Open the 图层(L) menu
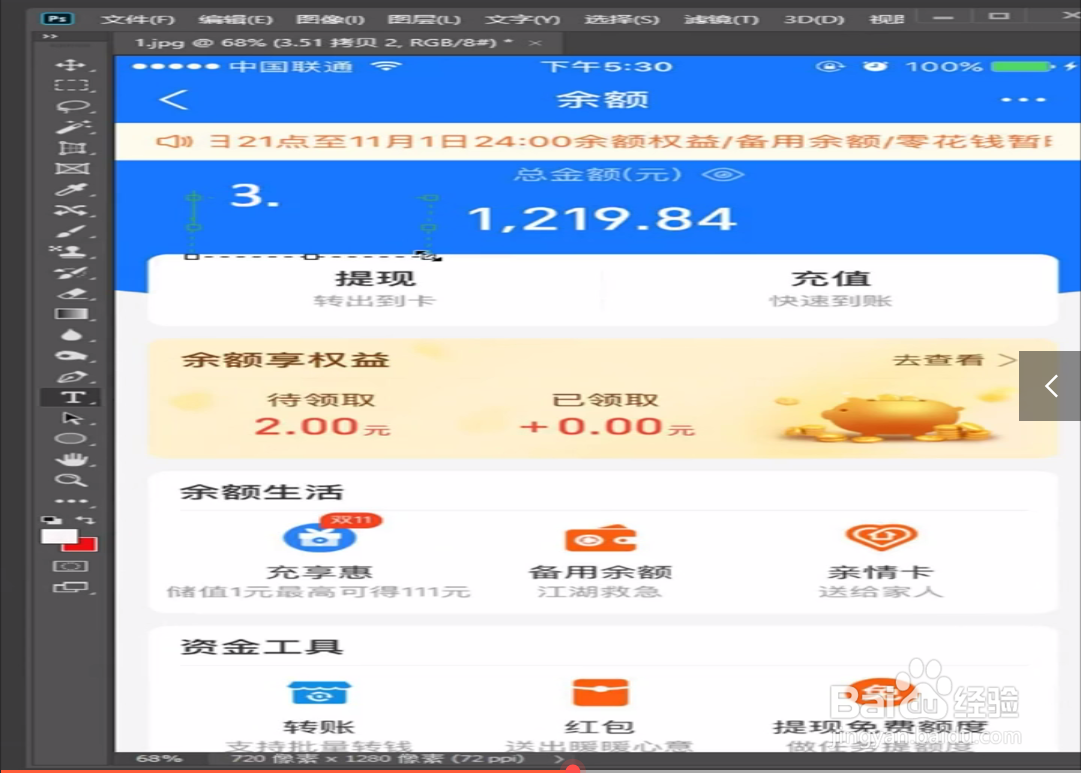The width and height of the screenshot is (1081, 773). [424, 19]
